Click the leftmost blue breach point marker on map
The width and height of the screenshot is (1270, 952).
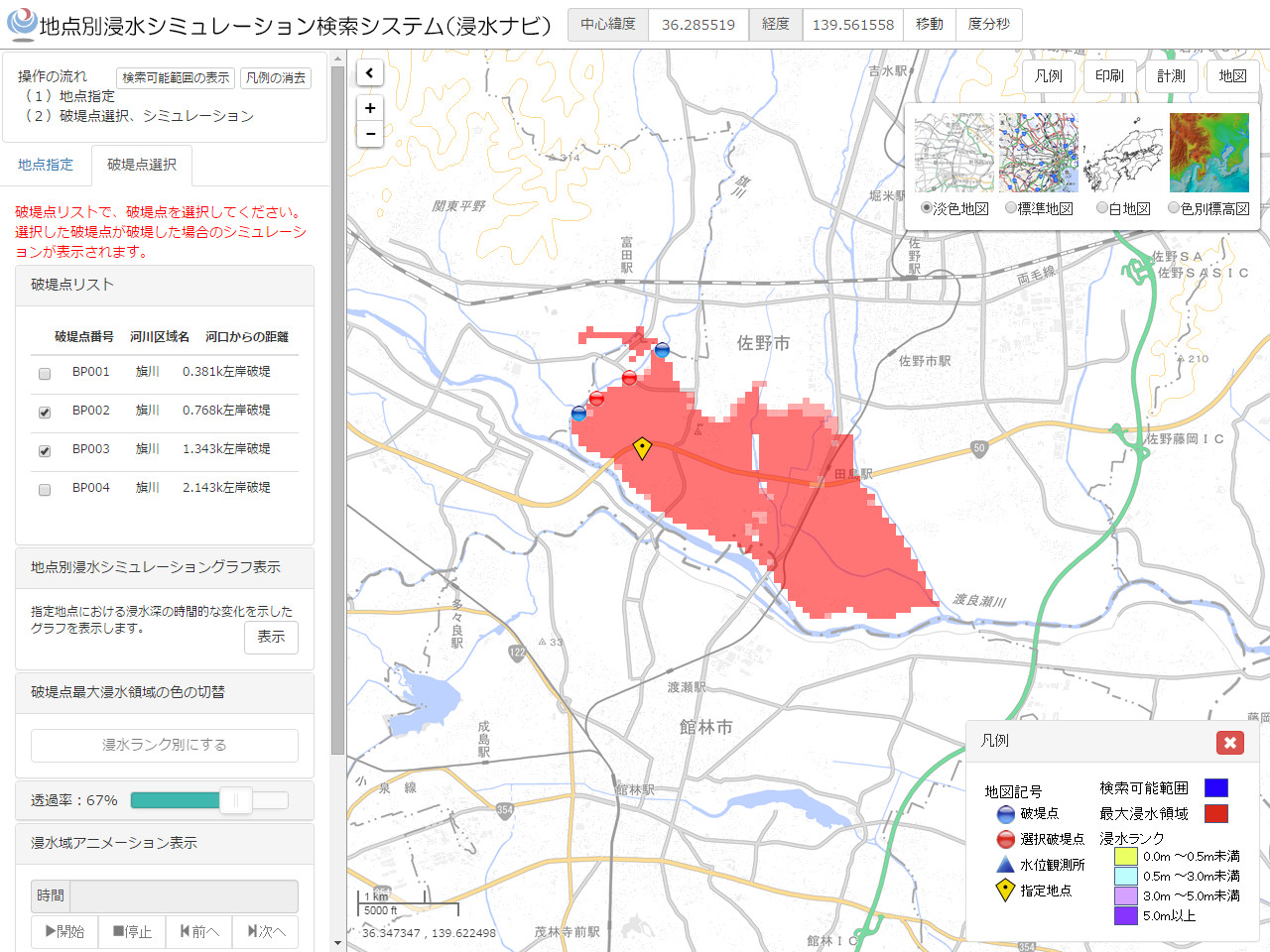(579, 414)
